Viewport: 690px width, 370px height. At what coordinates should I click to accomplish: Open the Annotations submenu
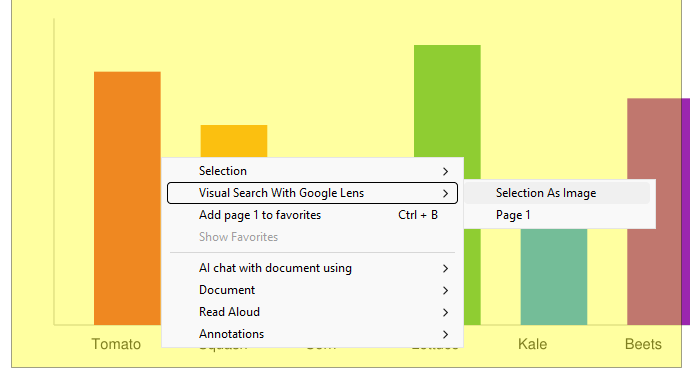[x=312, y=334]
